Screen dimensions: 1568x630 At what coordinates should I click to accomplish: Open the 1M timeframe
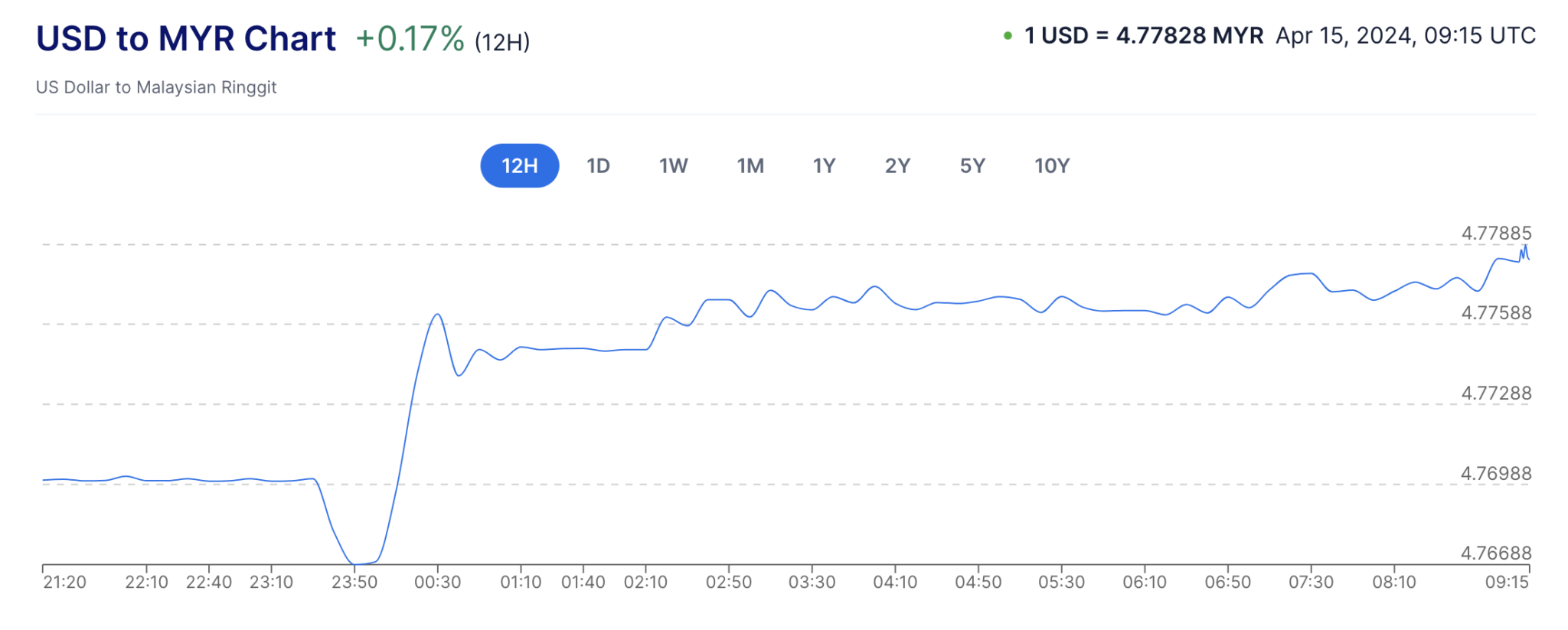click(x=750, y=165)
